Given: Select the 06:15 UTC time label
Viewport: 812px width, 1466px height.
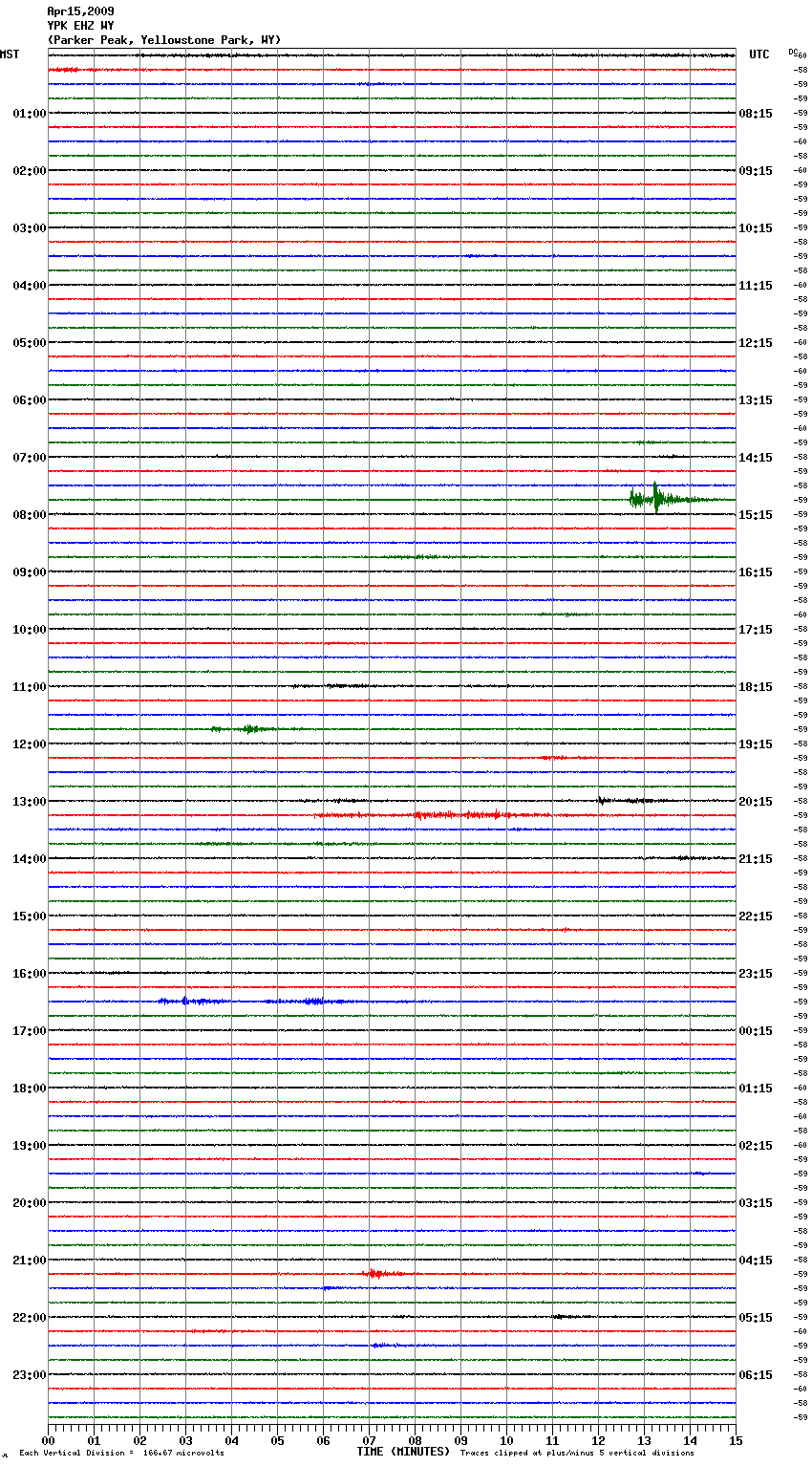Looking at the screenshot, I should click(x=756, y=1375).
